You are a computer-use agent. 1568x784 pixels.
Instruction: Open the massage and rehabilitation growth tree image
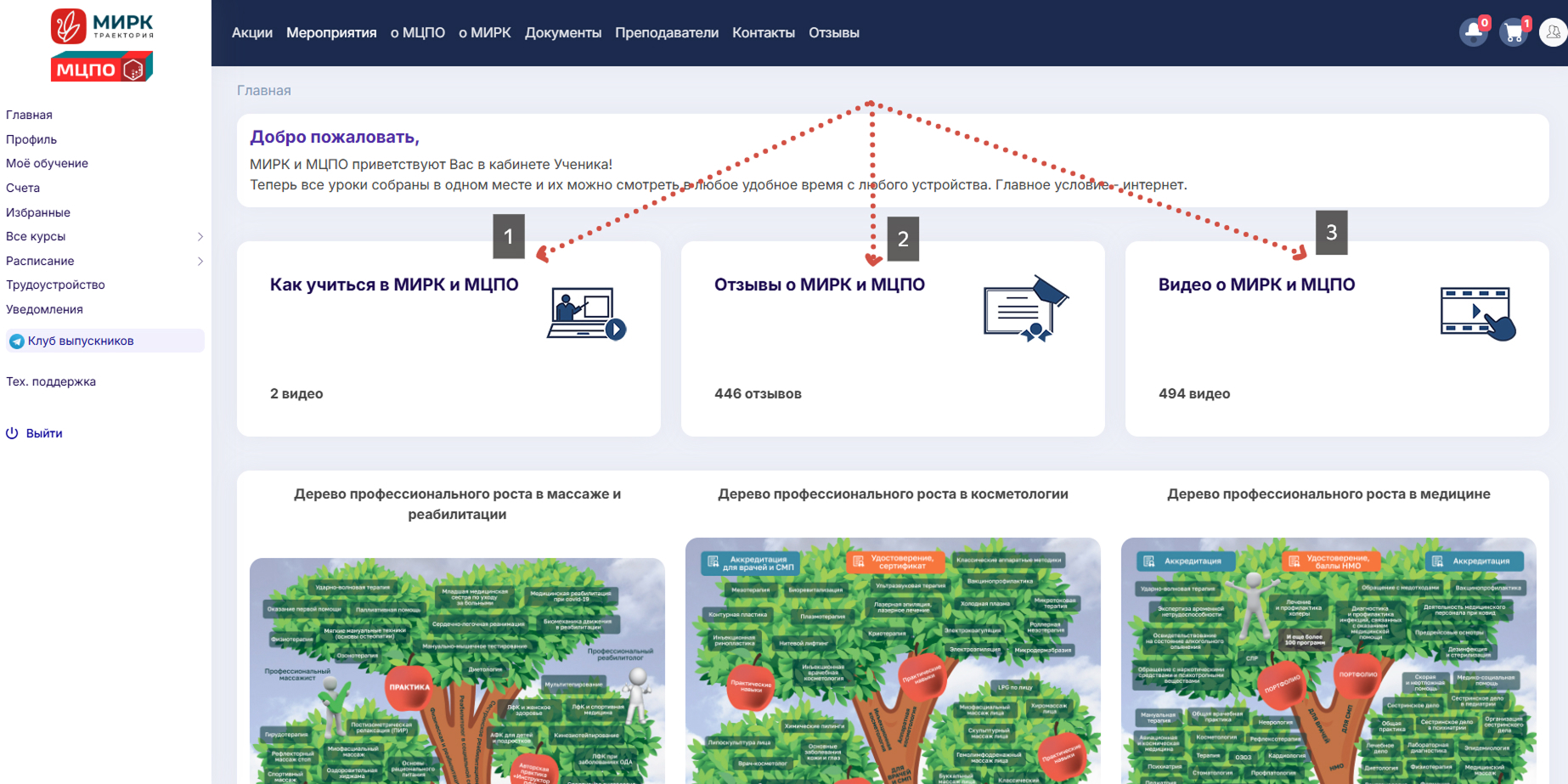[x=457, y=671]
